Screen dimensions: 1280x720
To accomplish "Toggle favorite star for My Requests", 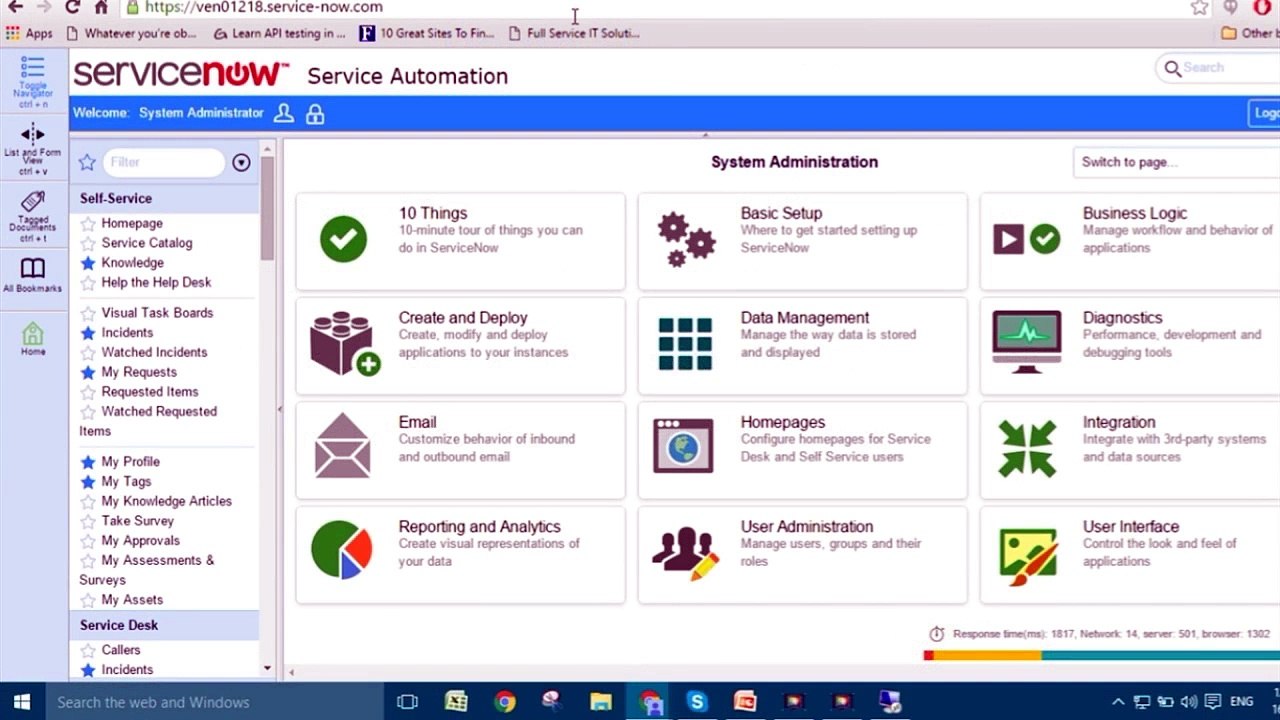I will 88,372.
